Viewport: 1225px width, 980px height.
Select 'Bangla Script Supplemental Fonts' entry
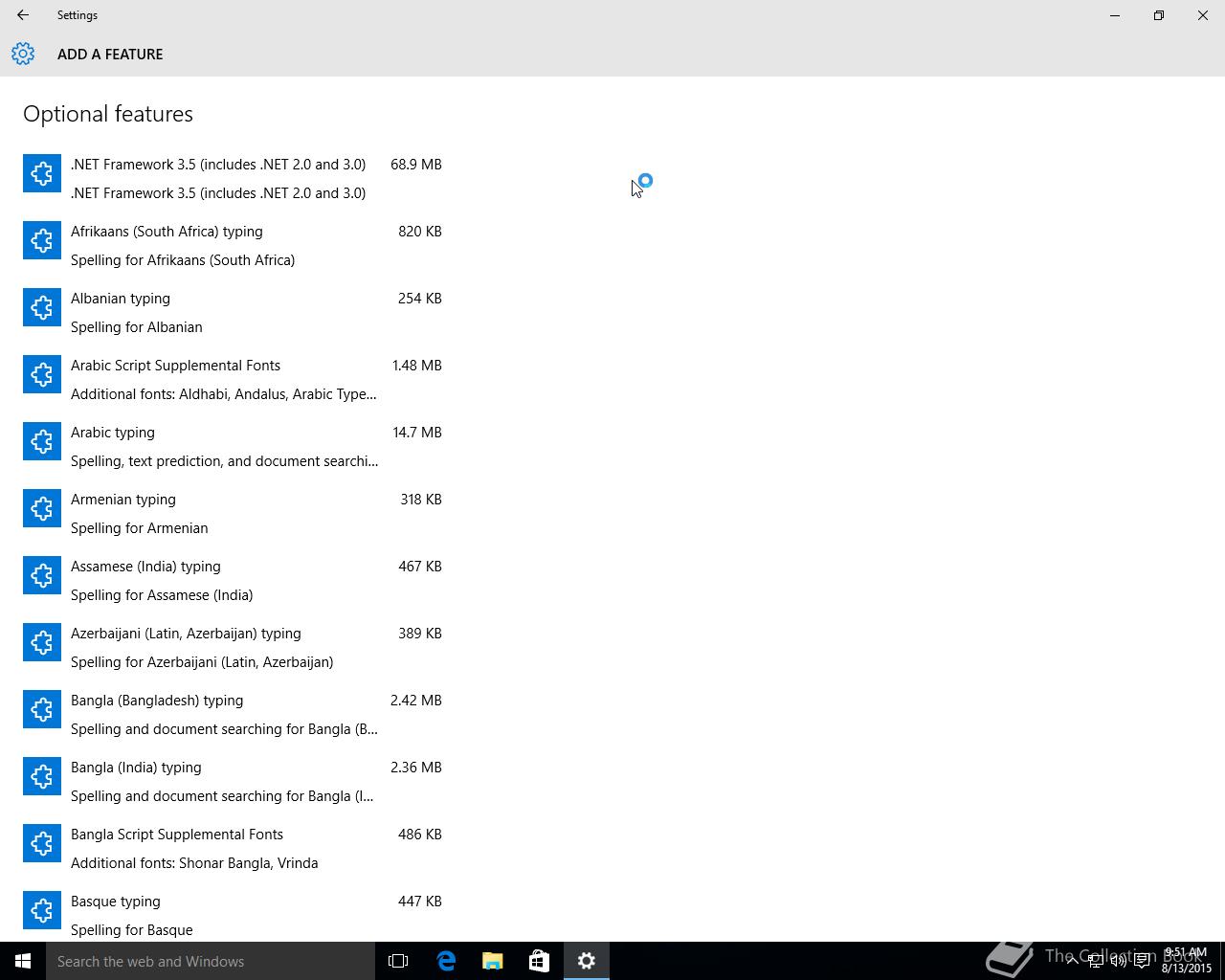[x=177, y=835]
